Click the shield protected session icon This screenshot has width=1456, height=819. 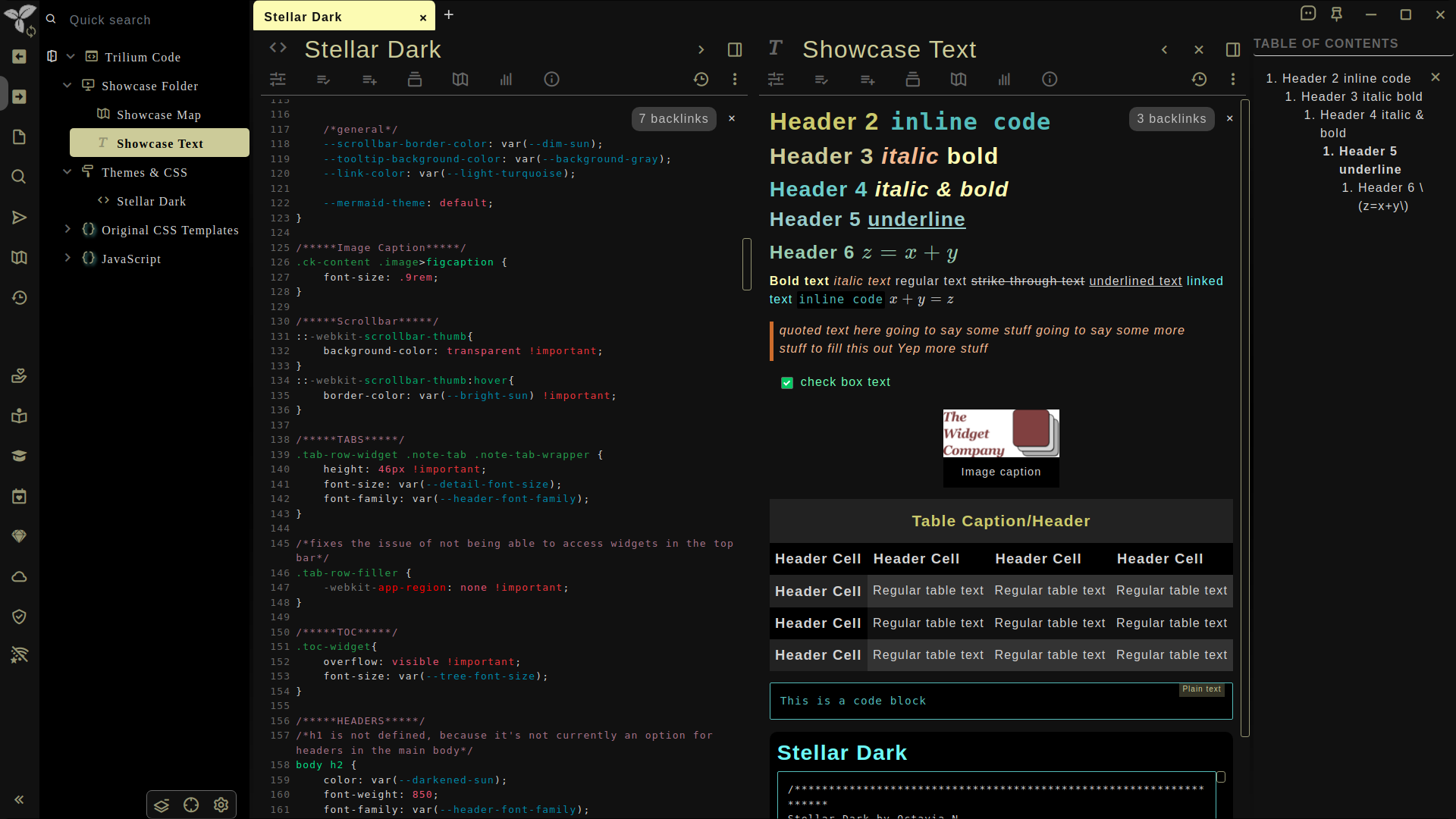coord(20,617)
